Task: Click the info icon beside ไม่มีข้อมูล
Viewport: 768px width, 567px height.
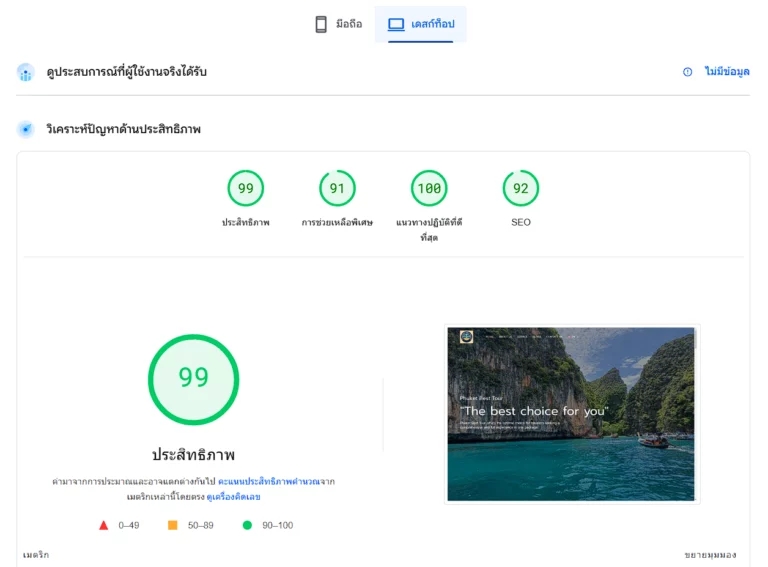Action: coord(688,72)
